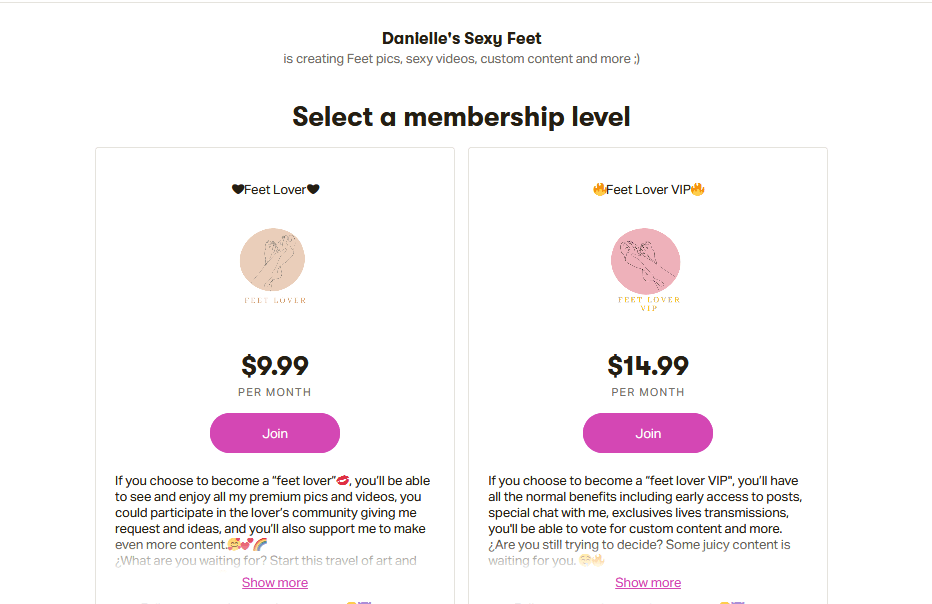Screen dimensions: 932x604
Task: Click the kiss lips emoji in Feet Lover description
Action: (x=343, y=480)
